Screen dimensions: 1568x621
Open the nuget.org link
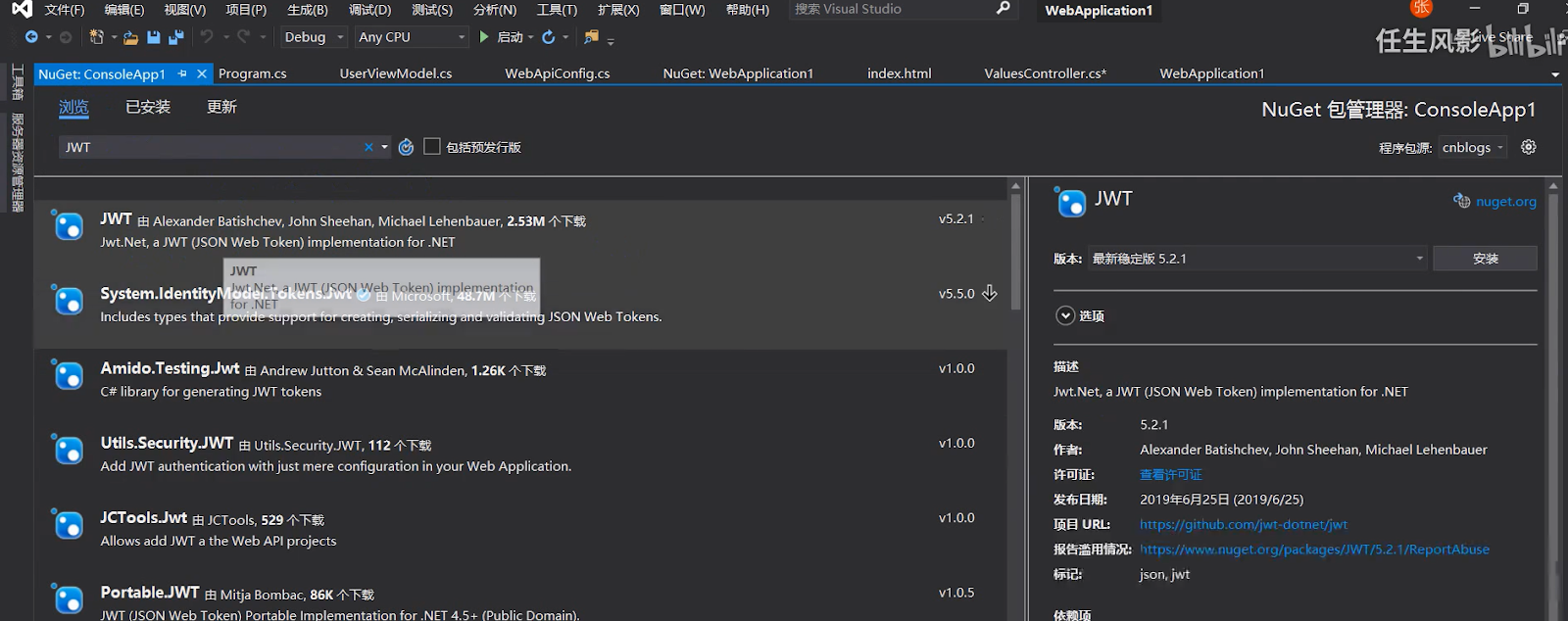(1506, 201)
